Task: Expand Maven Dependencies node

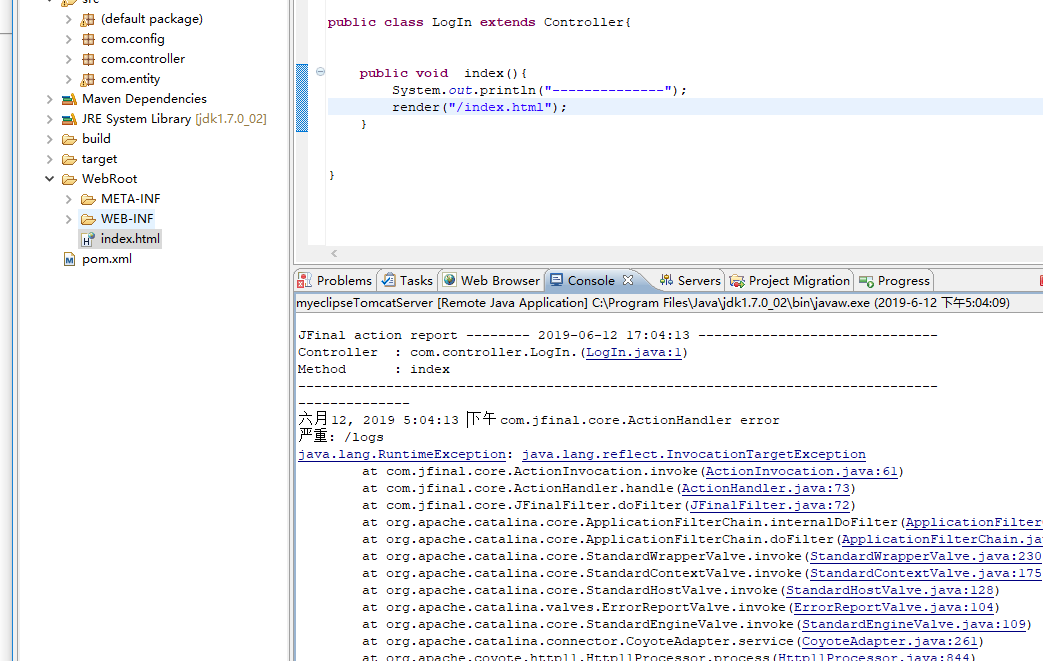Action: (x=49, y=99)
